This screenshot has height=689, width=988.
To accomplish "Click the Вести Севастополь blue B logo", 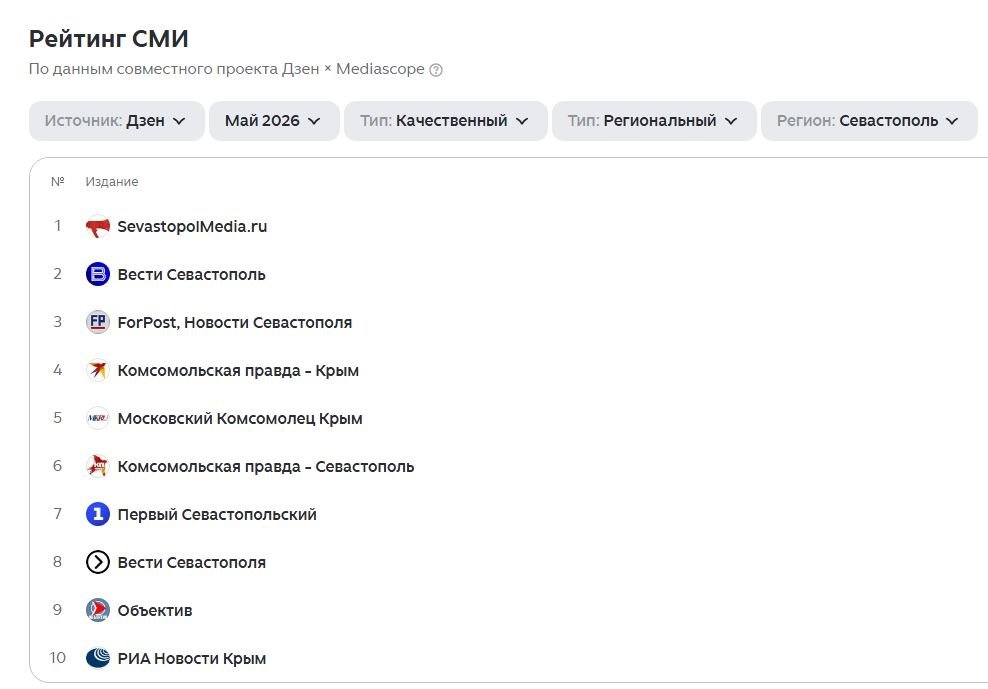I will 98,274.
